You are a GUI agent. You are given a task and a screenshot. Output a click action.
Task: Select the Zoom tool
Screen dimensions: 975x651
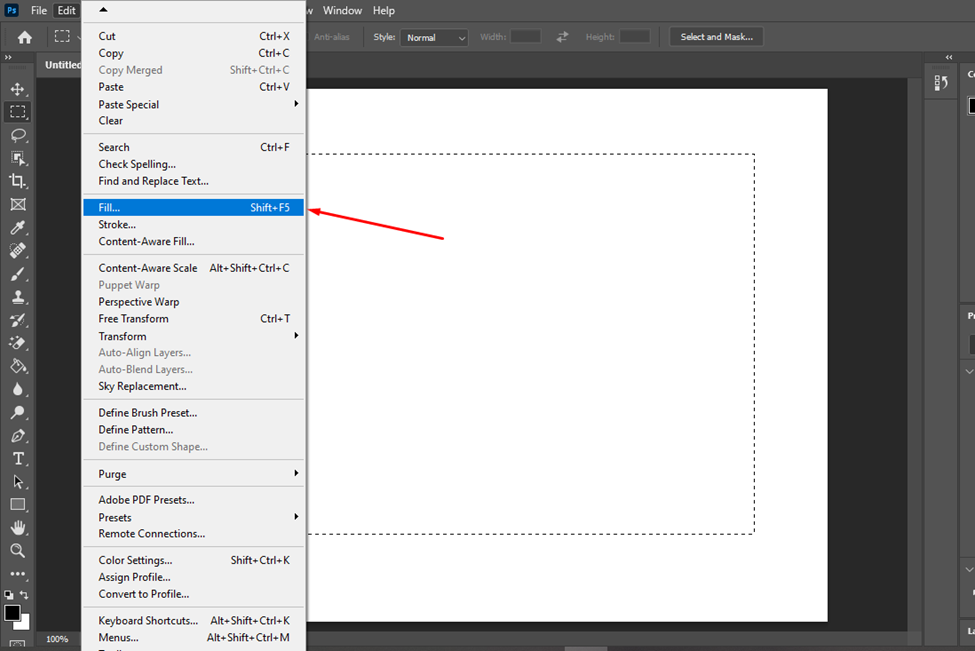coord(17,550)
